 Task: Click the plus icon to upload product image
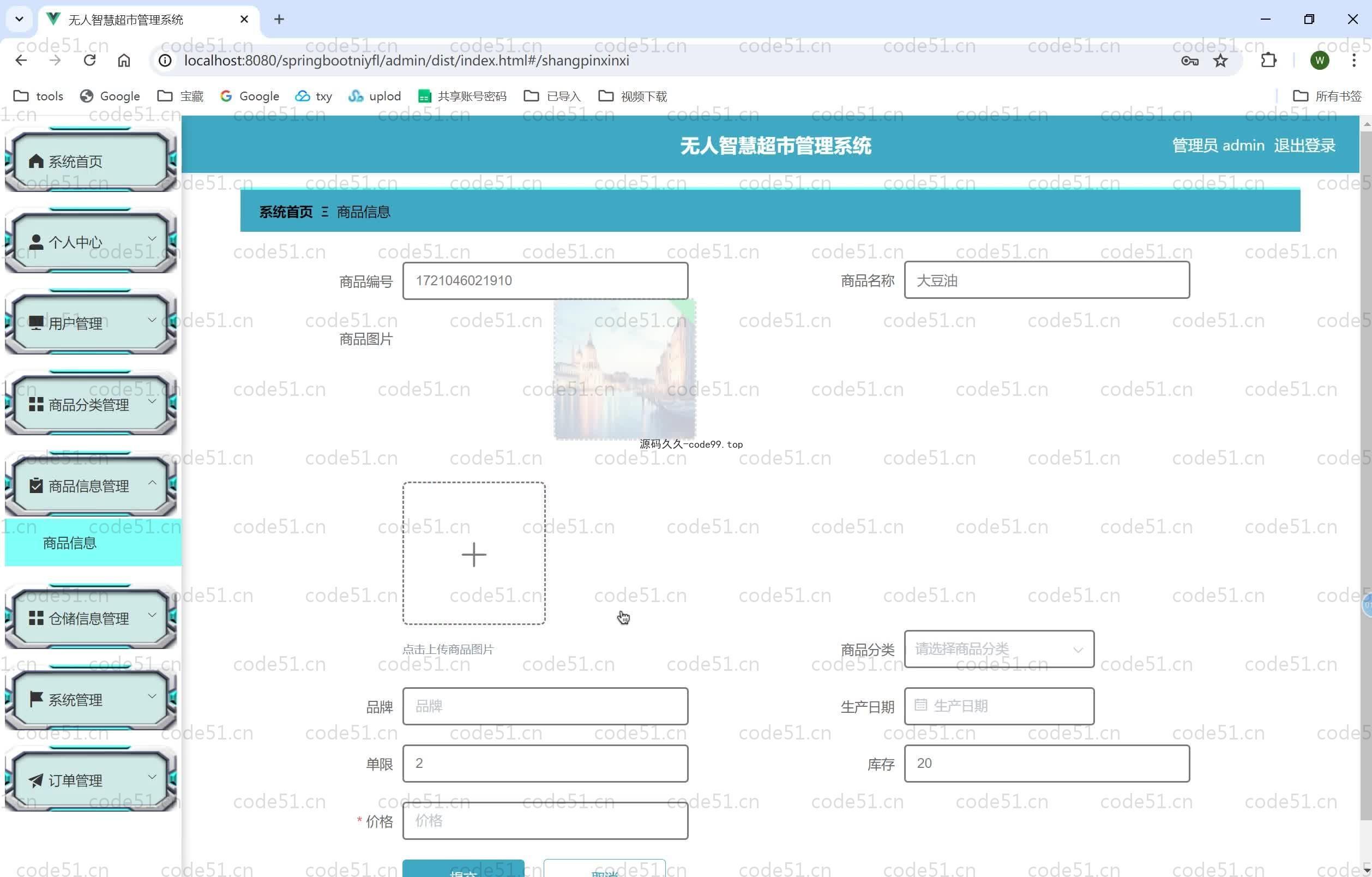tap(473, 555)
